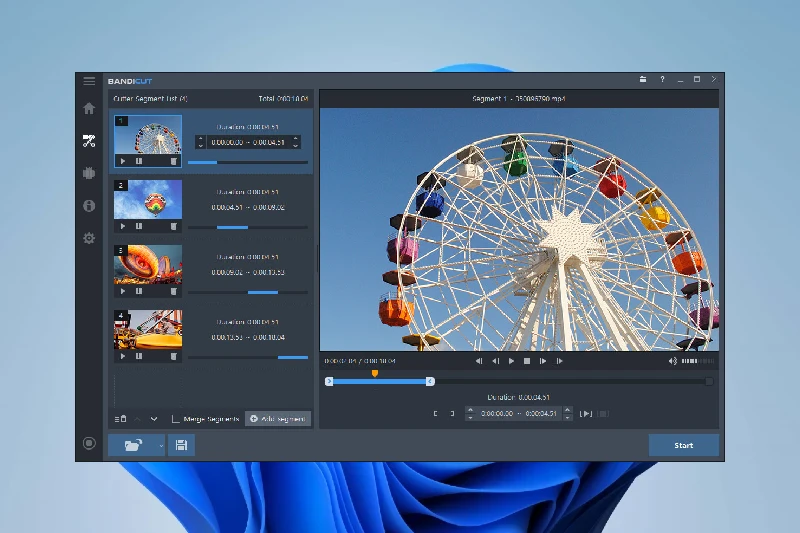Set end point bracket icon
800x533 pixels.
pos(452,414)
